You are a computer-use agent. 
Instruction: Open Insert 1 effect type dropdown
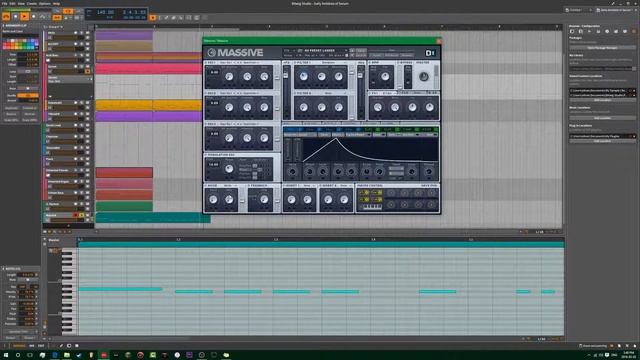308,186
